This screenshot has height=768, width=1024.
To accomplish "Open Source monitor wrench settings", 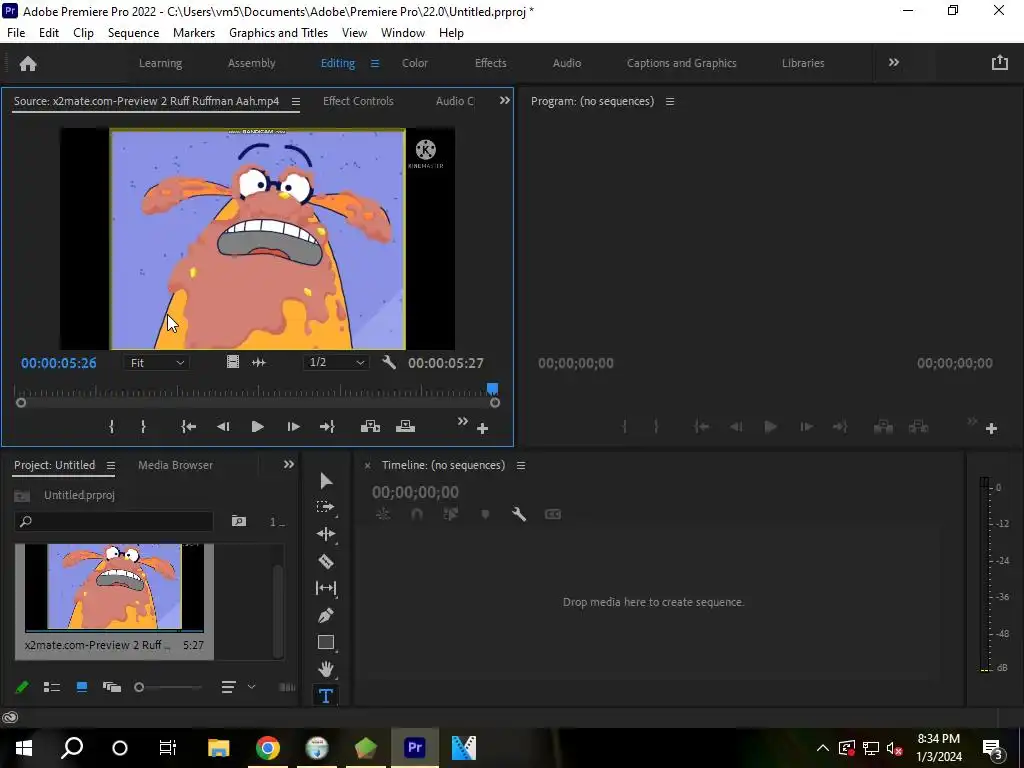I will tap(389, 362).
